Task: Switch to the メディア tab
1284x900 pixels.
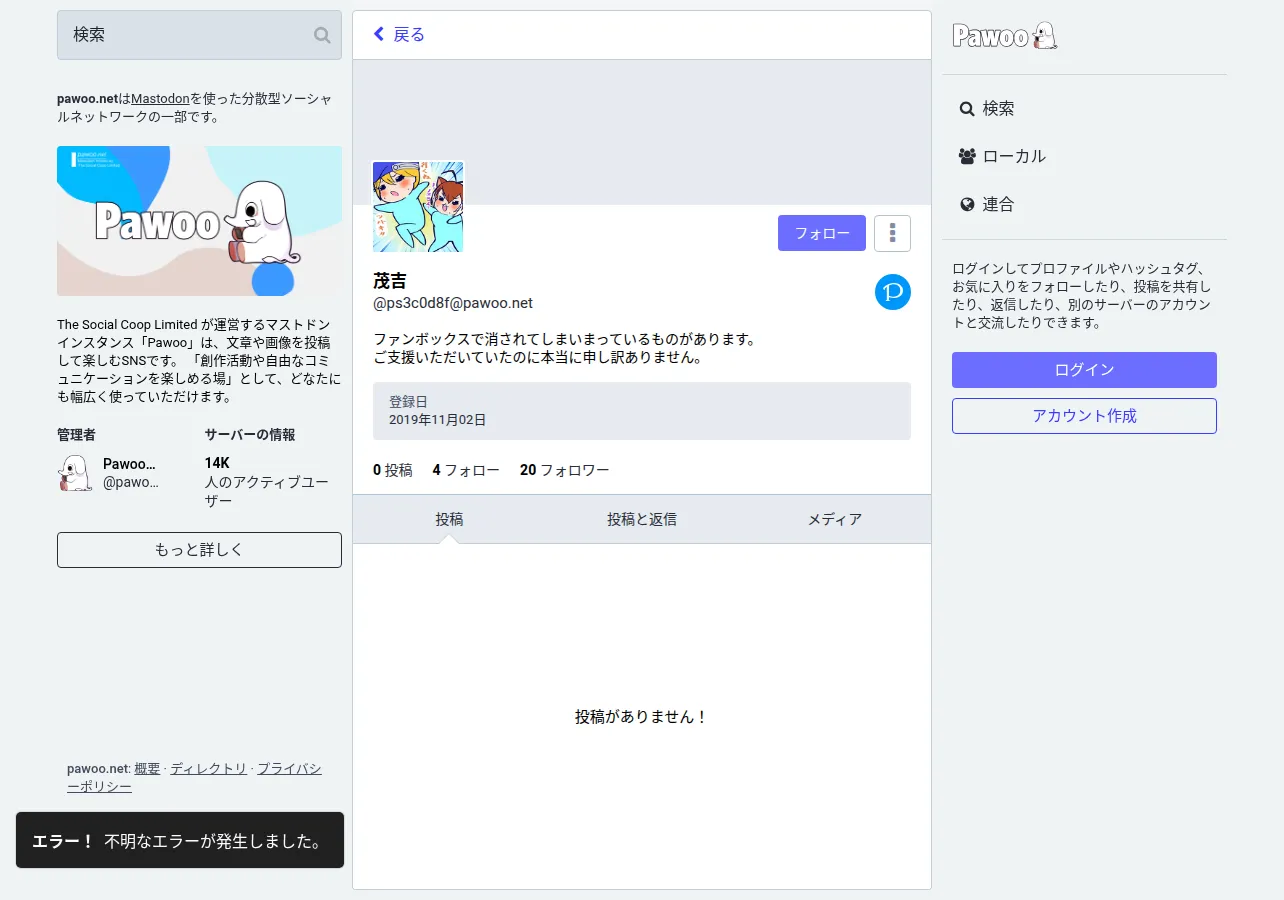Action: click(835, 519)
